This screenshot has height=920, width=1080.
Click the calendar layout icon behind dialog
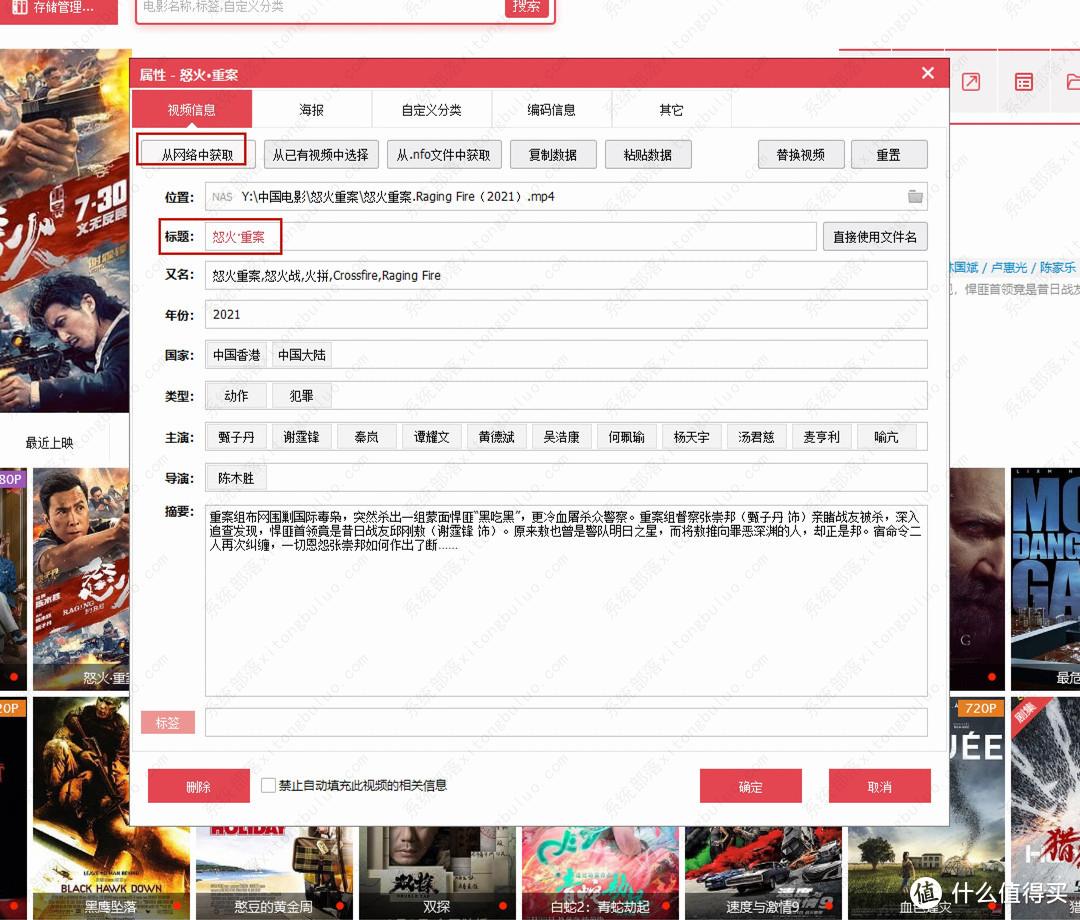pyautogui.click(x=1024, y=82)
